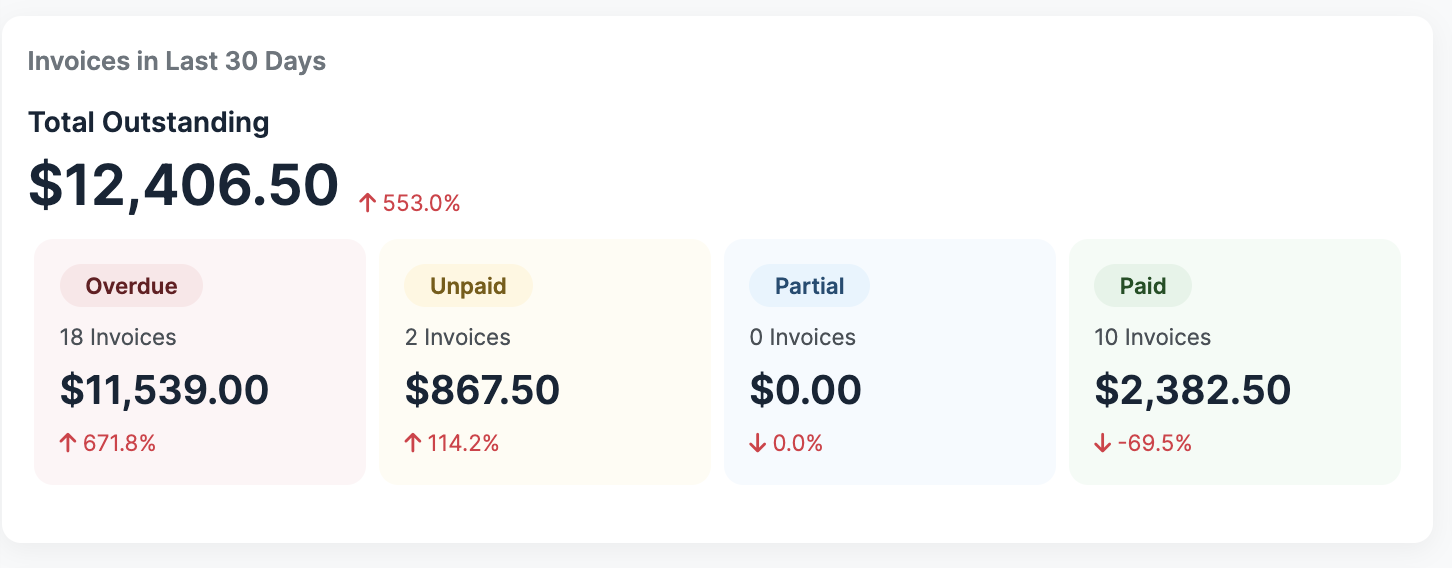Select the Unpaid status badge
The width and height of the screenshot is (1452, 568).
click(468, 286)
